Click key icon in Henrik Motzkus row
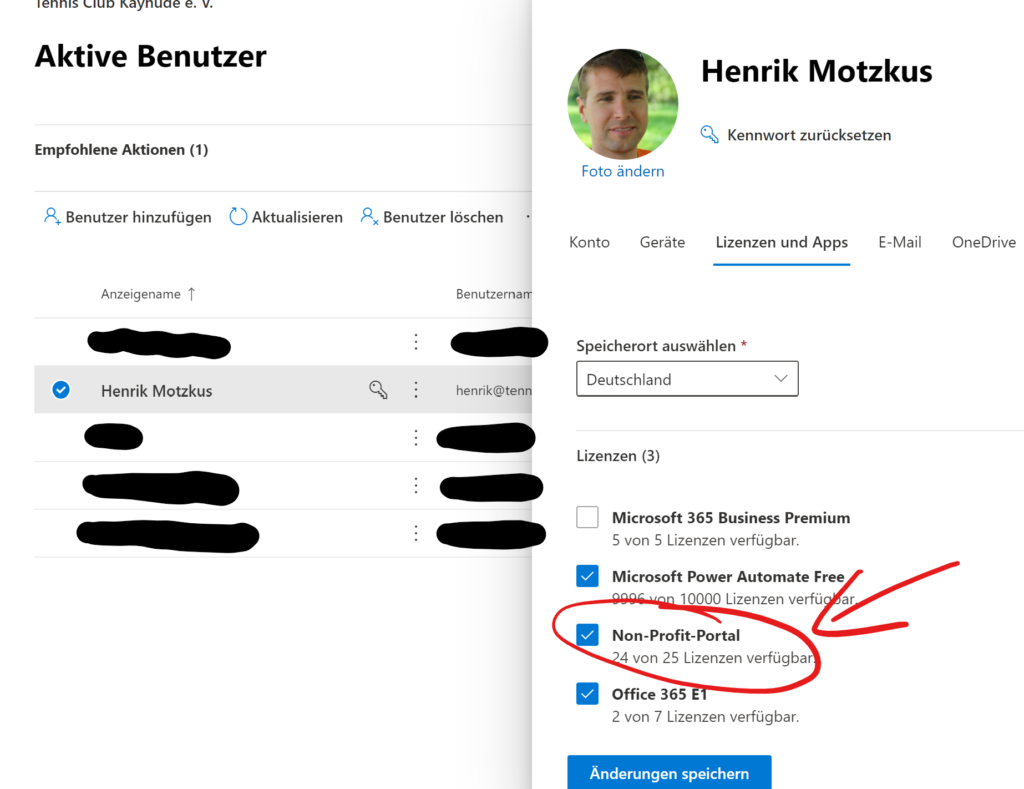Viewport: 1024px width, 789px height. 378,390
